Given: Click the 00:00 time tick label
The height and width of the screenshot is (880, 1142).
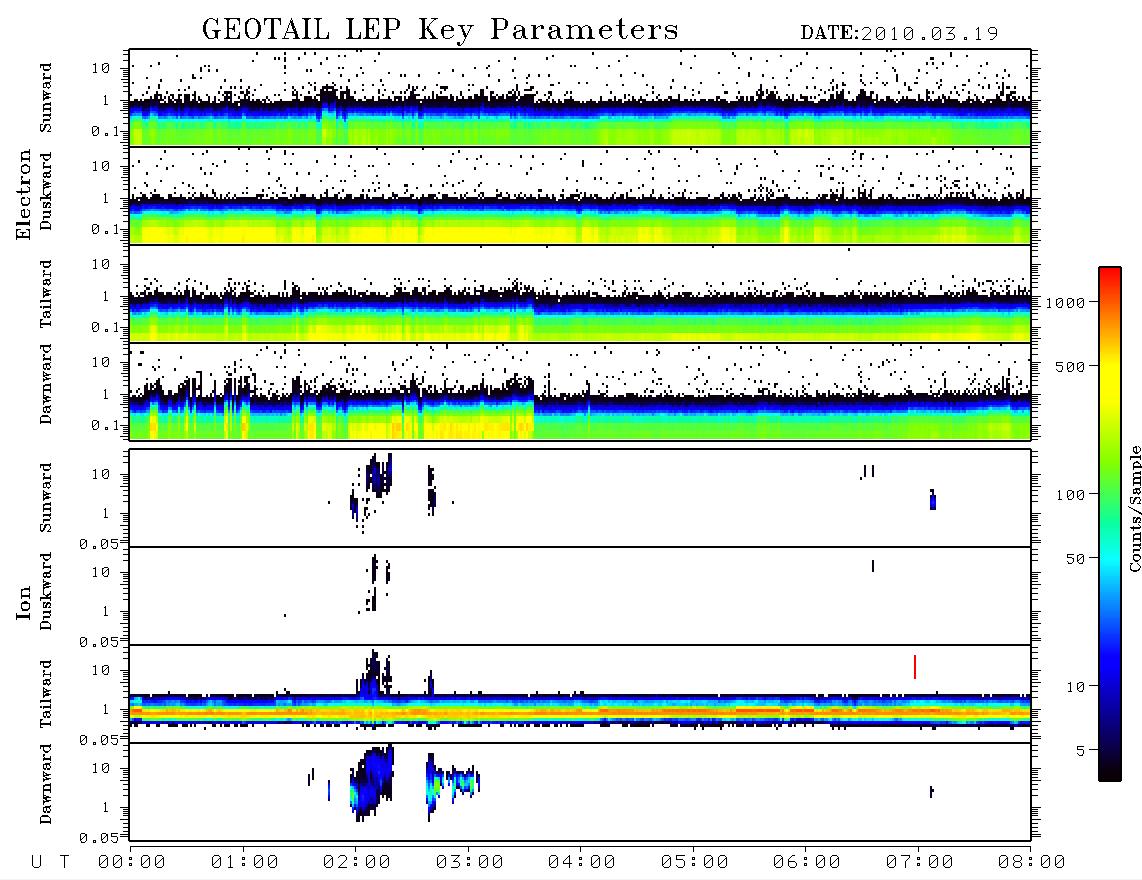Looking at the screenshot, I should pyautogui.click(x=132, y=863).
